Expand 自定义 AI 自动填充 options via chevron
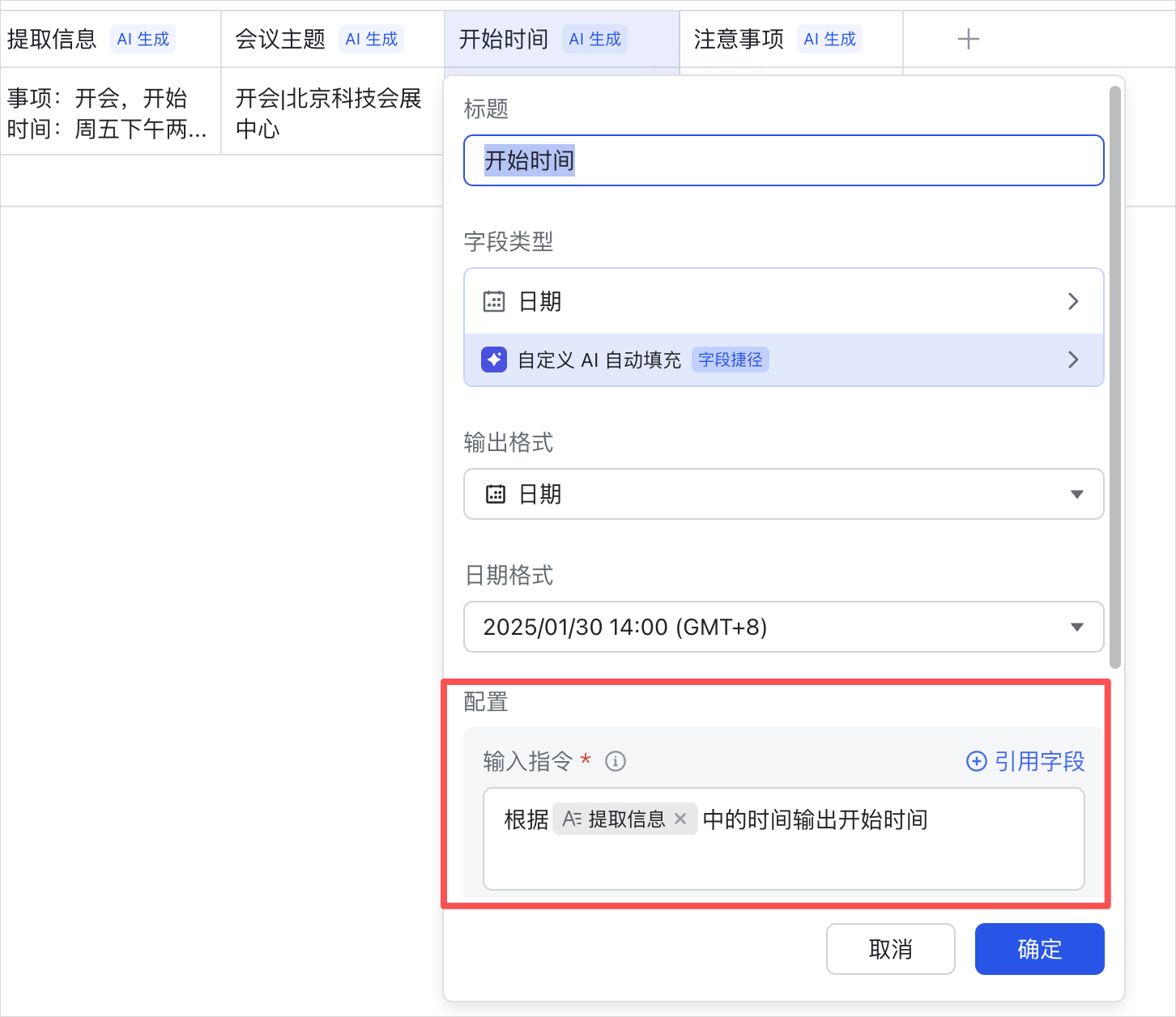This screenshot has height=1017, width=1176. (x=1073, y=359)
